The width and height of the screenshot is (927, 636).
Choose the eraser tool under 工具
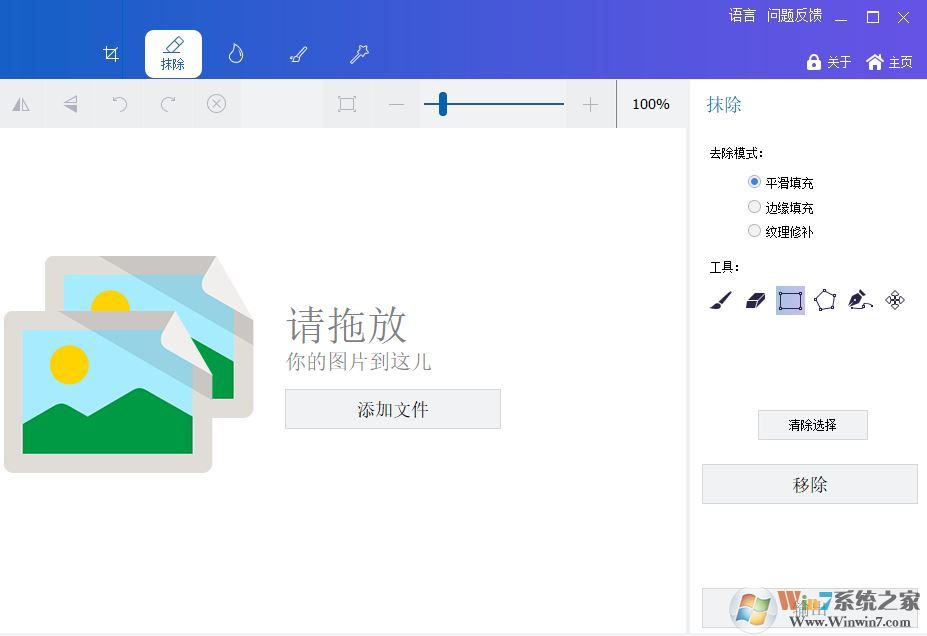pos(756,300)
